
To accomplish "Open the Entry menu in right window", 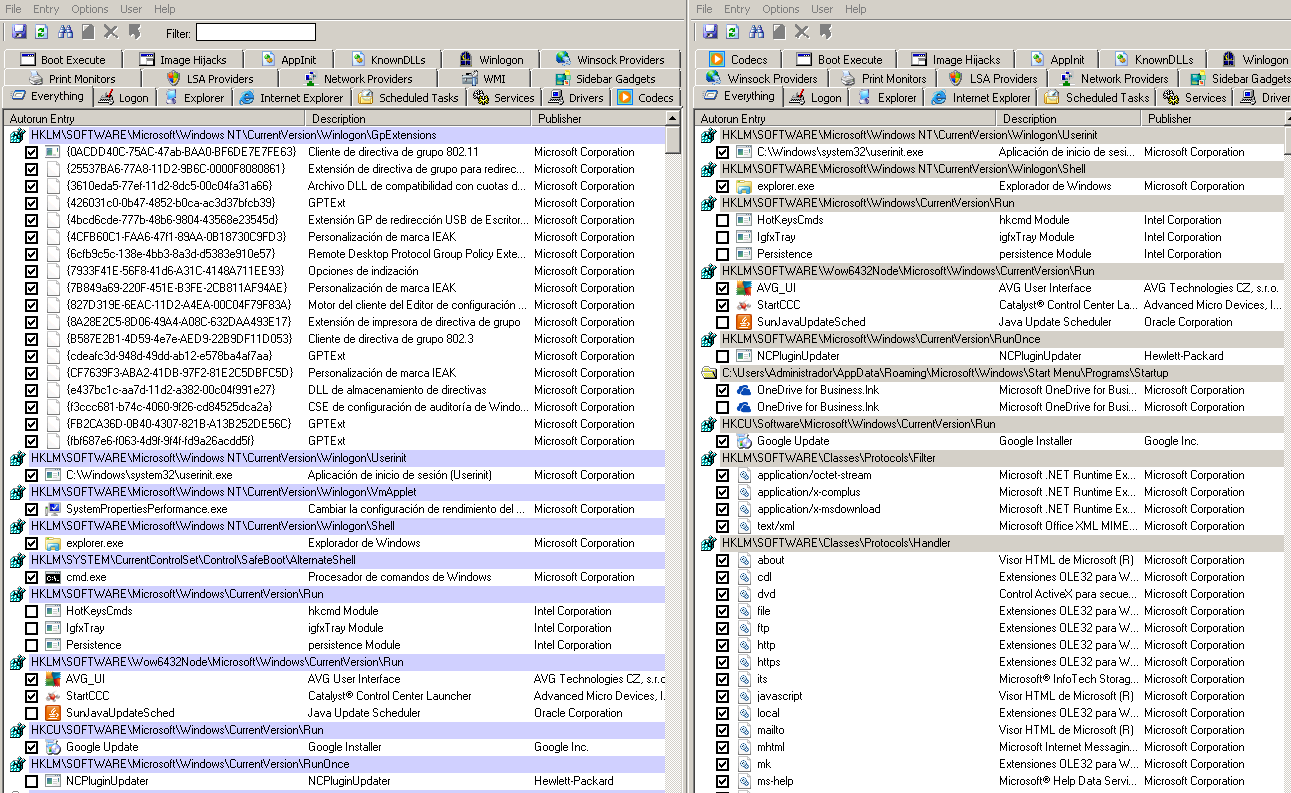I will coord(737,9).
